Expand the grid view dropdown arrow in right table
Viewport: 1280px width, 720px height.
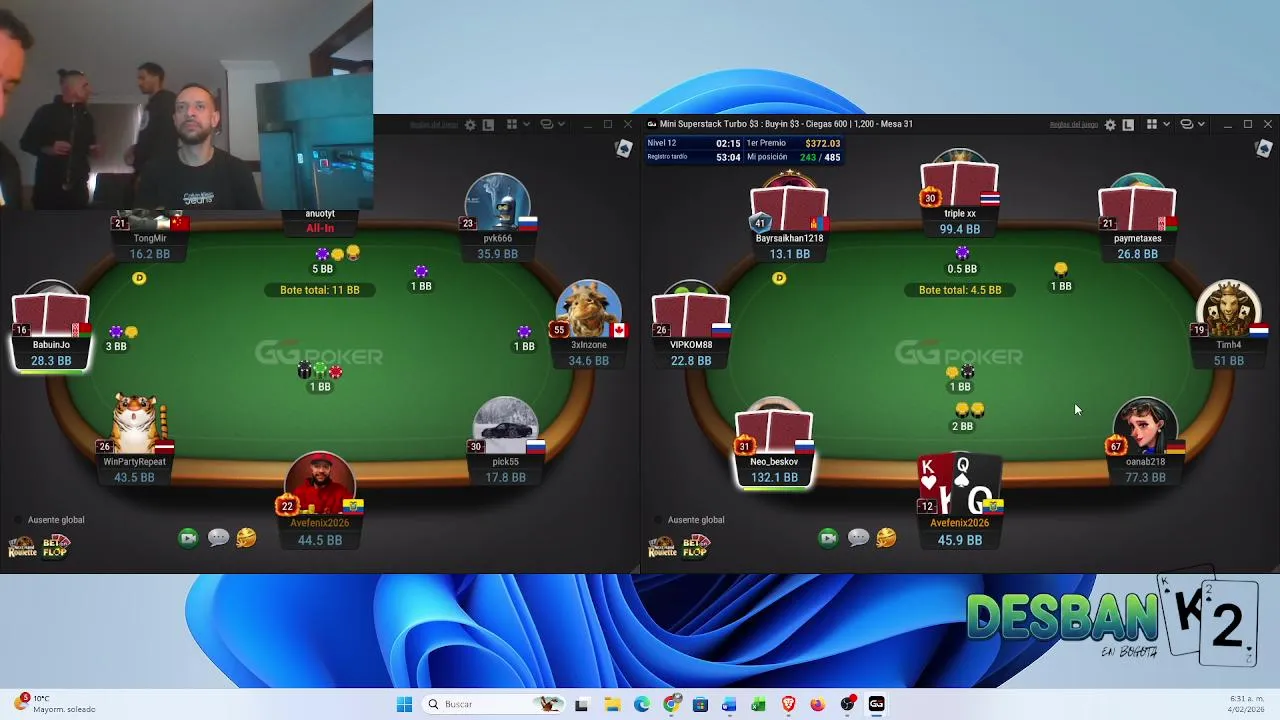click(x=1166, y=125)
